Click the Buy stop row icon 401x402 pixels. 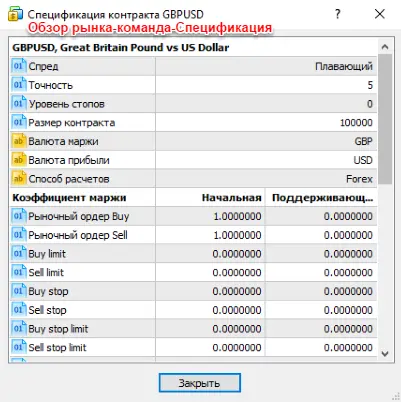(x=19, y=291)
